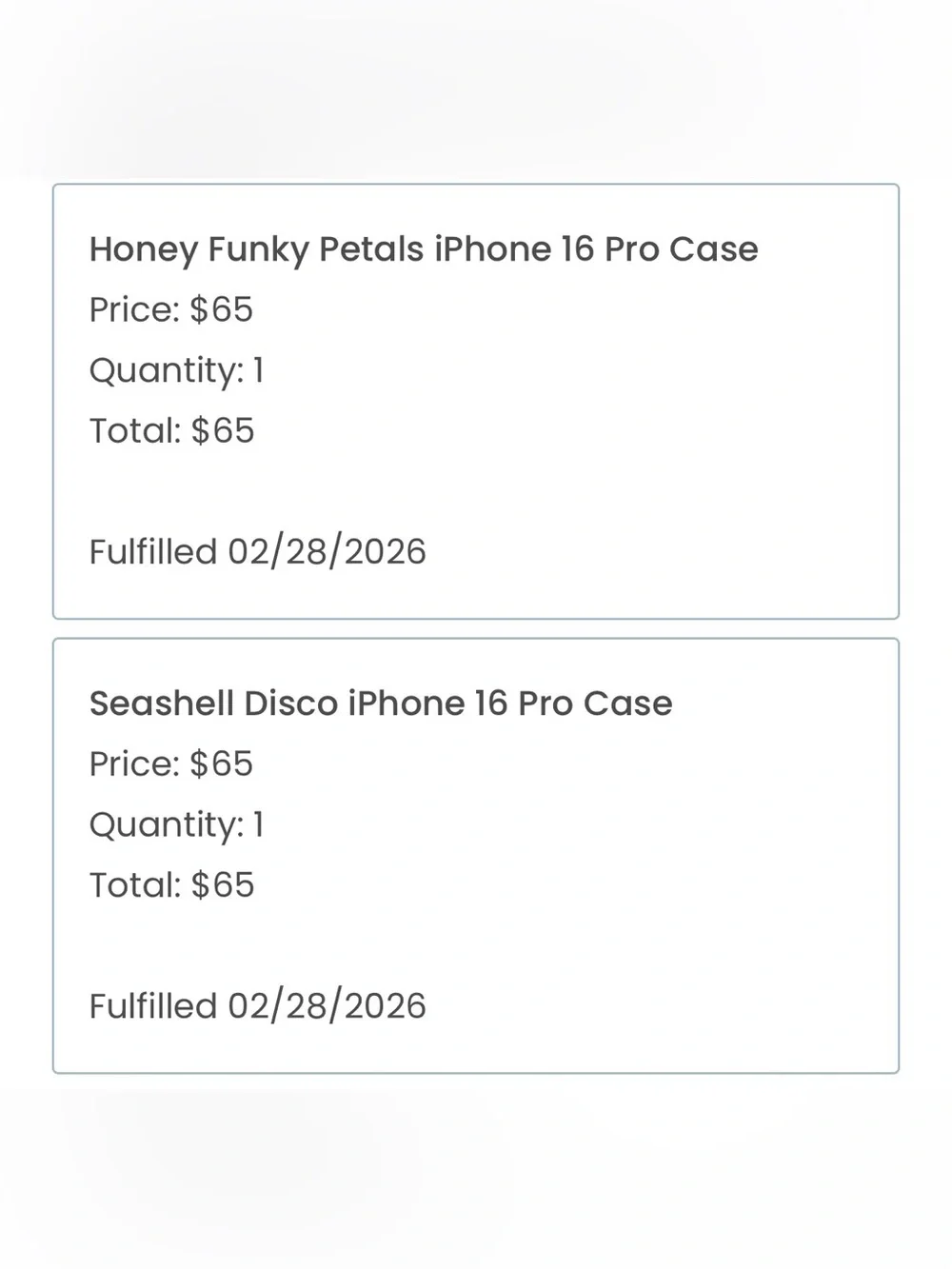Open Seashell Disco iPhone 16 Pro Case
Screen dimensions: 952x1269
click(x=381, y=704)
